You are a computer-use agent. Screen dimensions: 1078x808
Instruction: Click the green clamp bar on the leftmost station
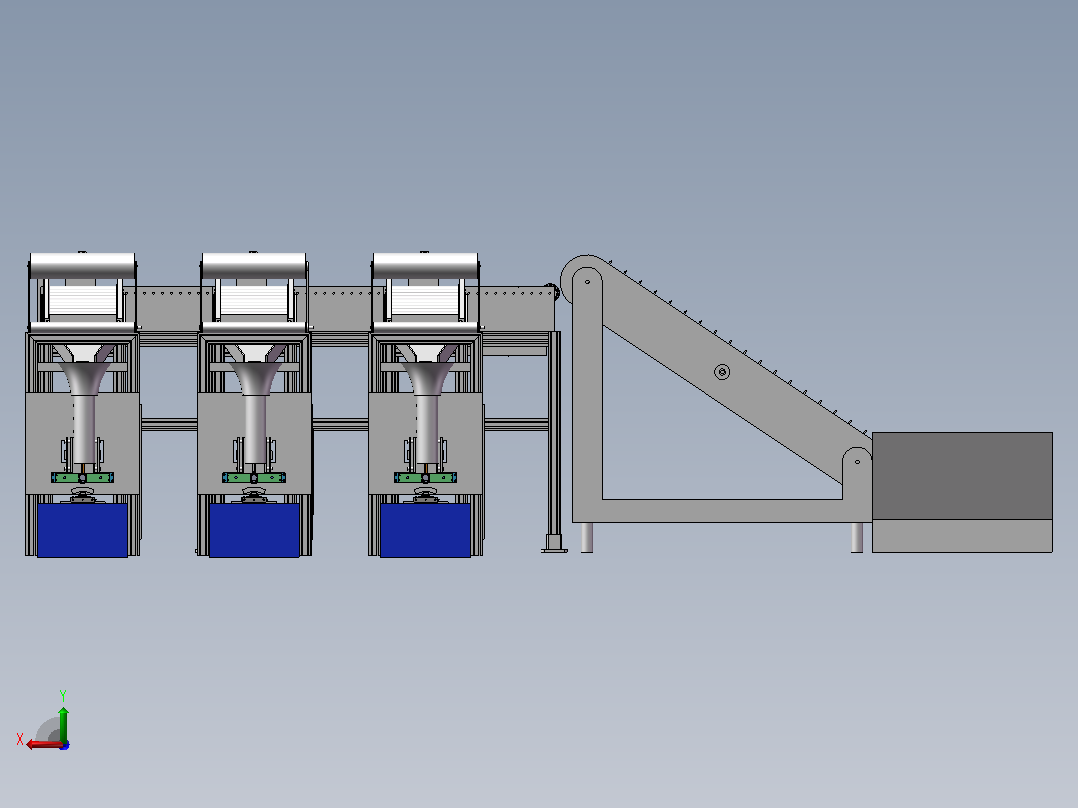82,477
